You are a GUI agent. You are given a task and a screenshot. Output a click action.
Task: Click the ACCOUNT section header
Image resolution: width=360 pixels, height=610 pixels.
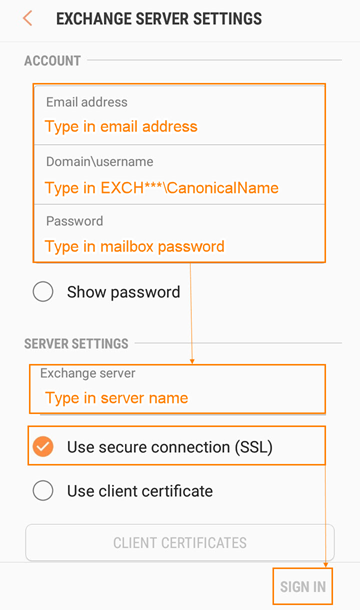[x=53, y=61]
